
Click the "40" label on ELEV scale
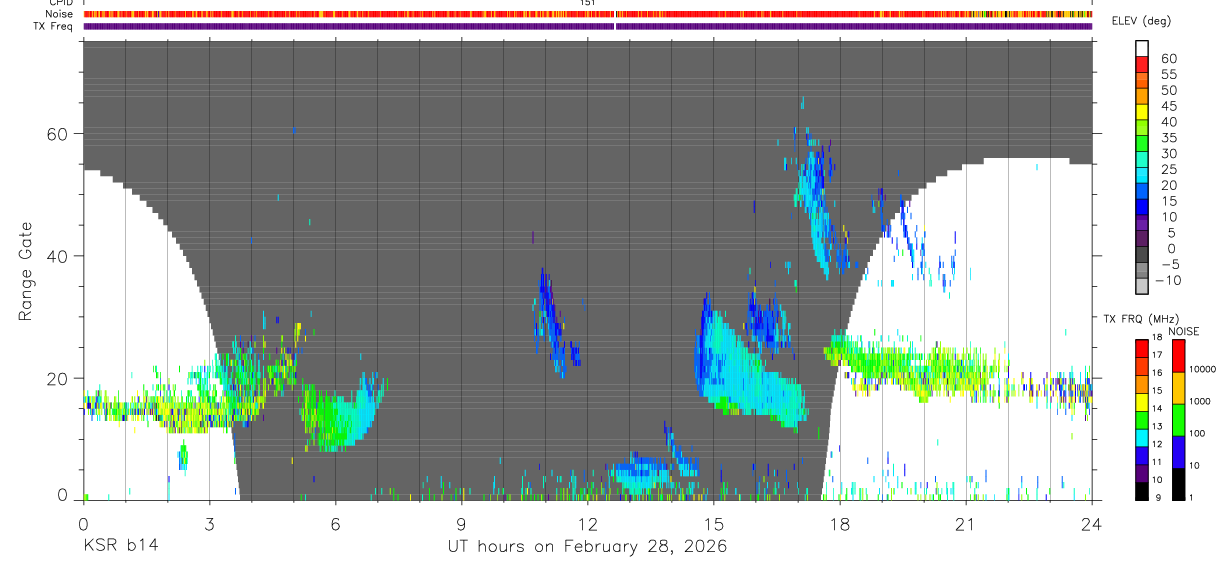coord(1168,122)
